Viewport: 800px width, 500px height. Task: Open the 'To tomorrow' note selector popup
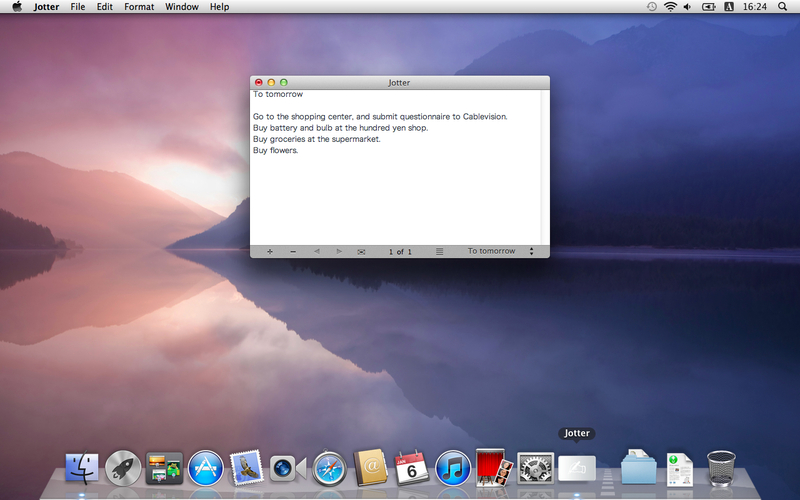click(x=500, y=252)
